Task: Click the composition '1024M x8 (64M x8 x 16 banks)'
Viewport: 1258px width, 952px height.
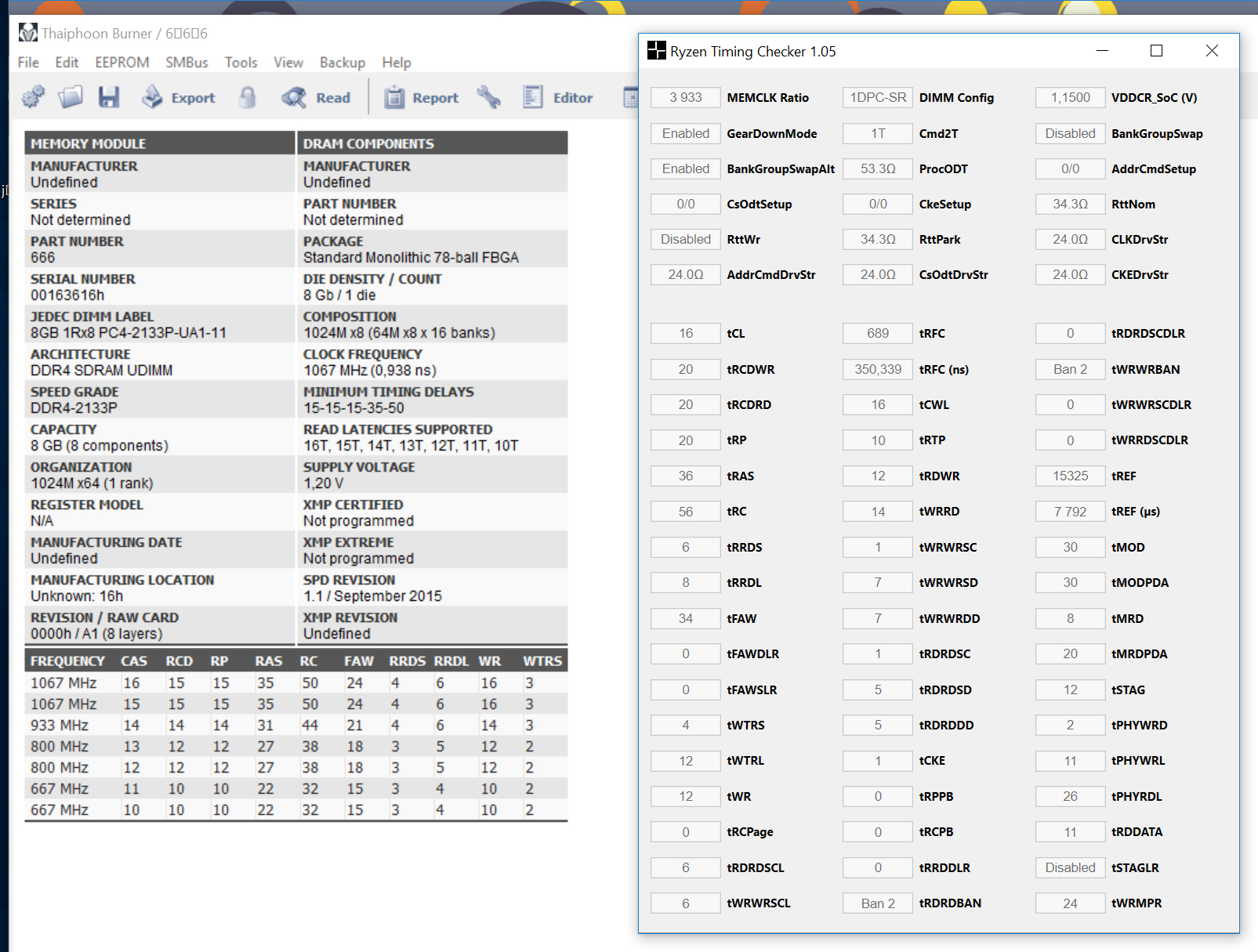Action: 400,333
